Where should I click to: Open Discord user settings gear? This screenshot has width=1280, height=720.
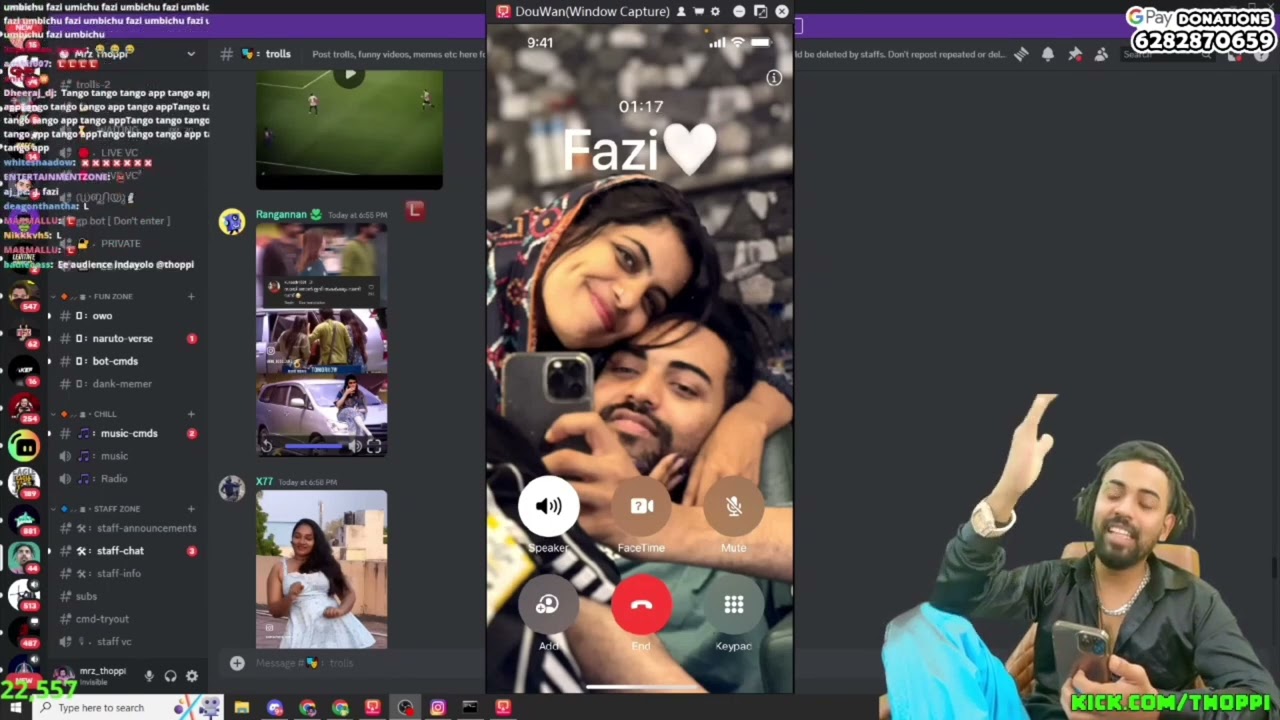coord(192,676)
